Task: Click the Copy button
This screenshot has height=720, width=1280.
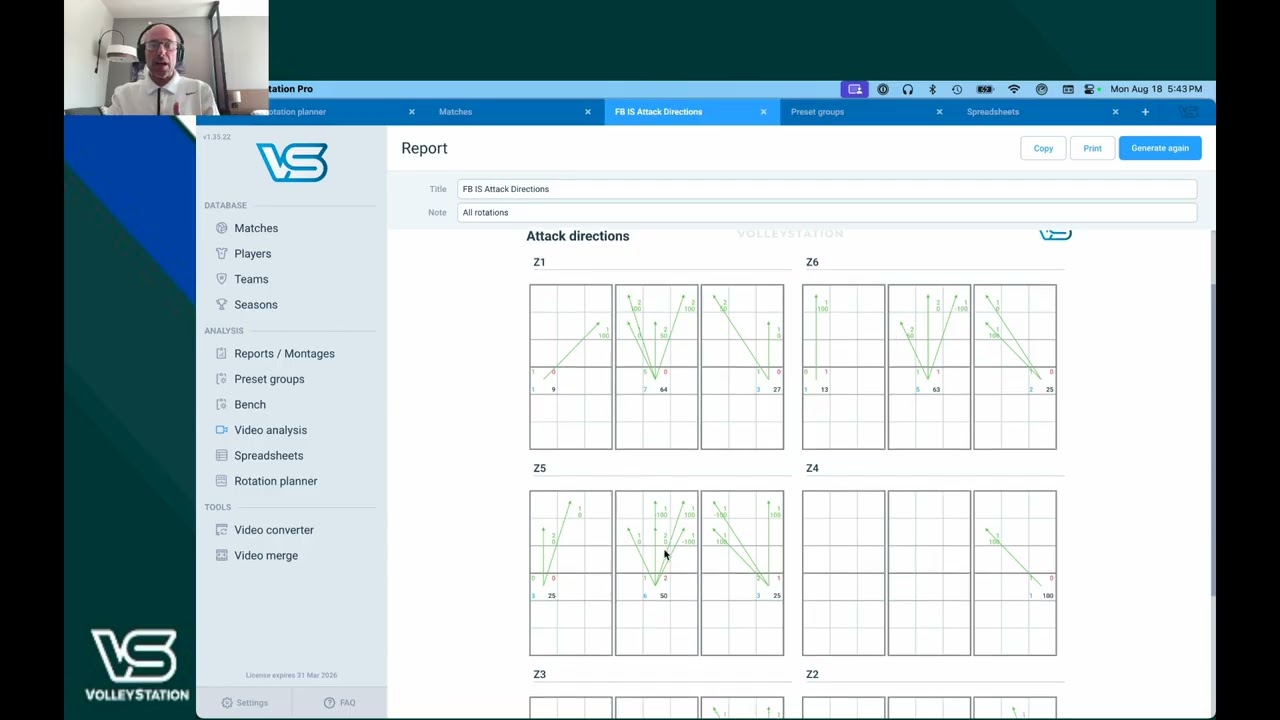Action: point(1043,148)
